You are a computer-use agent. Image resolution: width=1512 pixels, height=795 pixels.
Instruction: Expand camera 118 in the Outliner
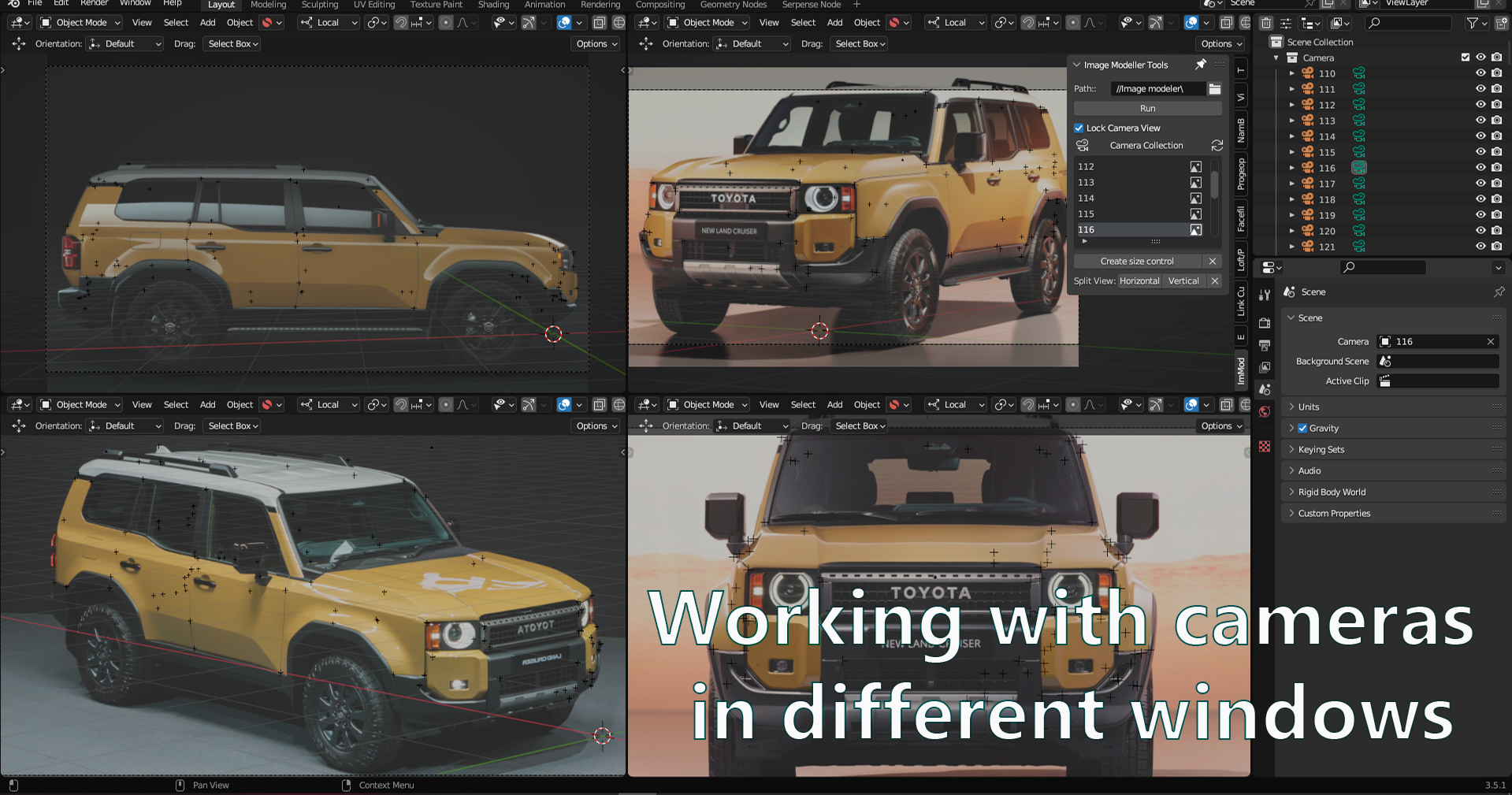1292,199
